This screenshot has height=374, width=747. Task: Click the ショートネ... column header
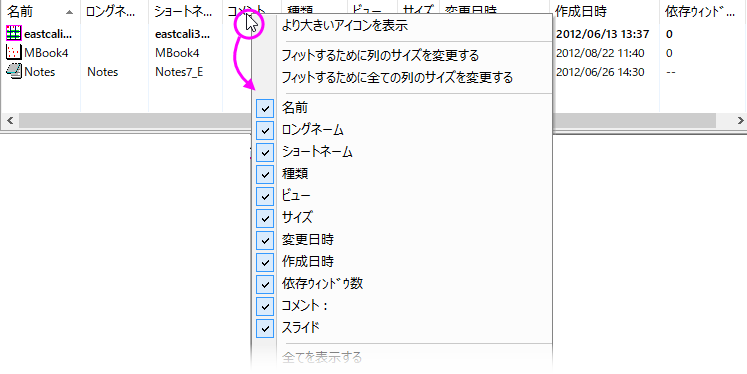click(x=185, y=12)
